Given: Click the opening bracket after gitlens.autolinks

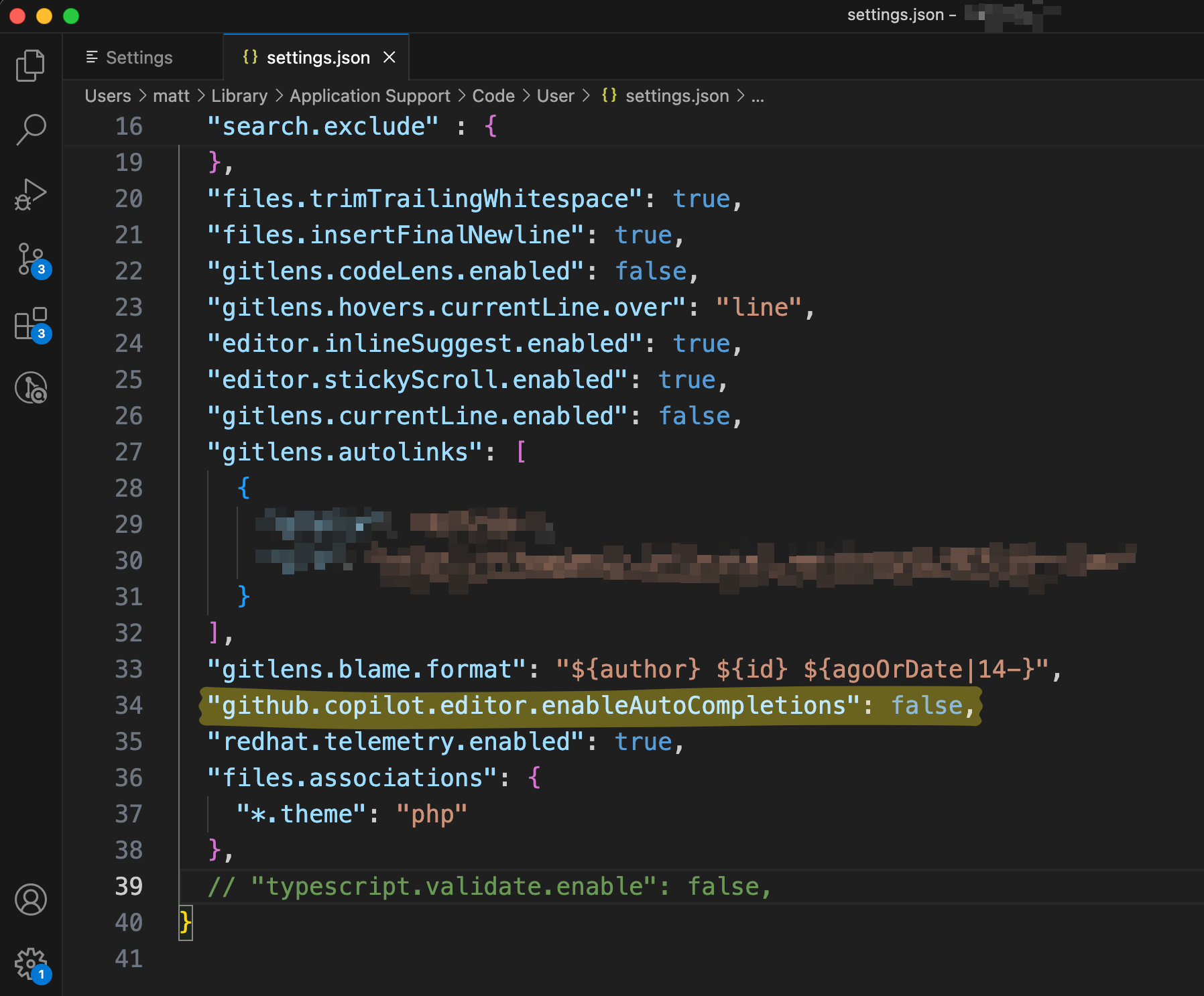Looking at the screenshot, I should (521, 452).
